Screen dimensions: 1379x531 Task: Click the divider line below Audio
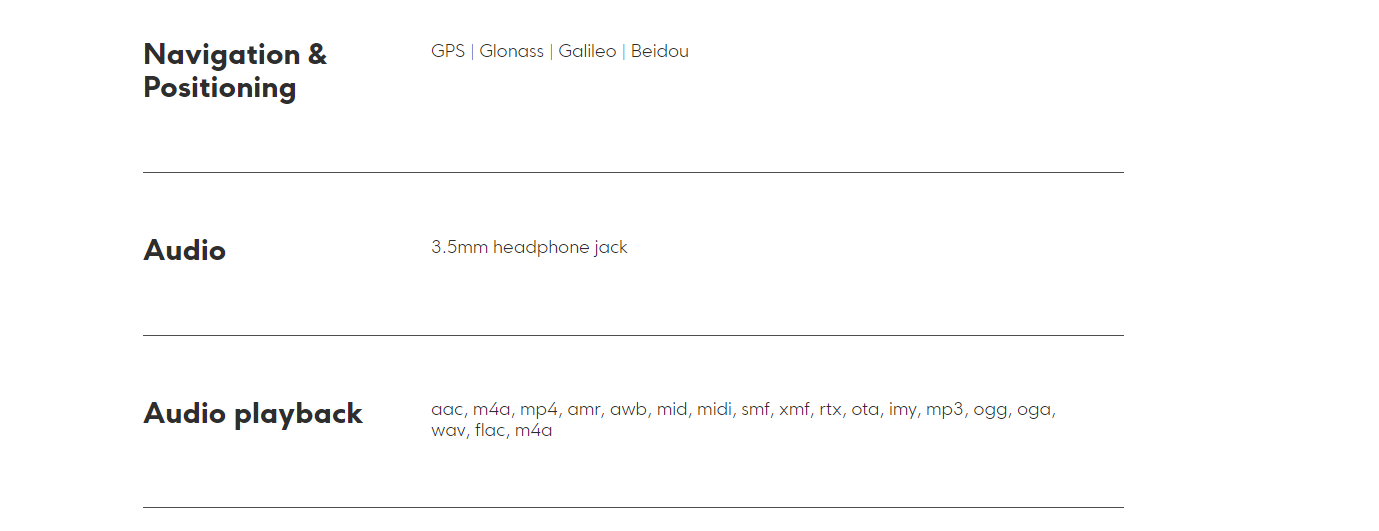[633, 336]
